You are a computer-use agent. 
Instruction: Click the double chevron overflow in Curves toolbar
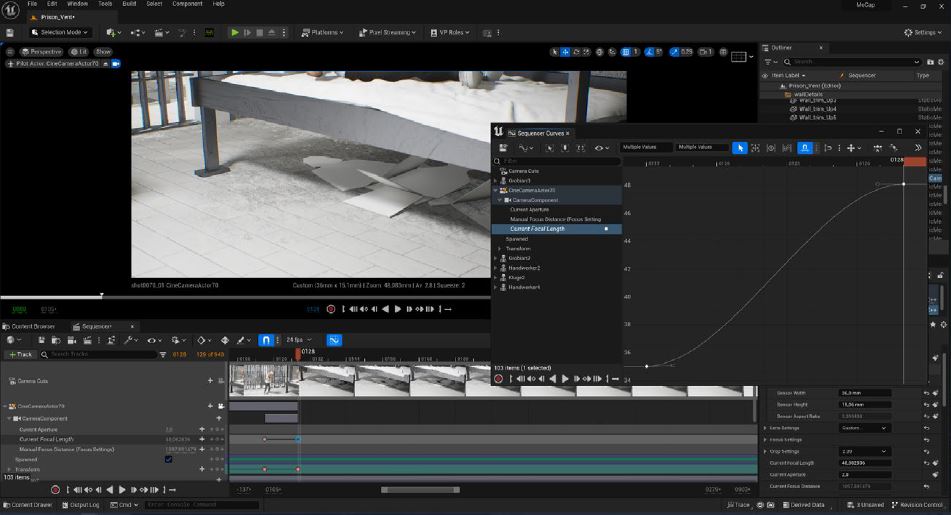click(x=918, y=148)
